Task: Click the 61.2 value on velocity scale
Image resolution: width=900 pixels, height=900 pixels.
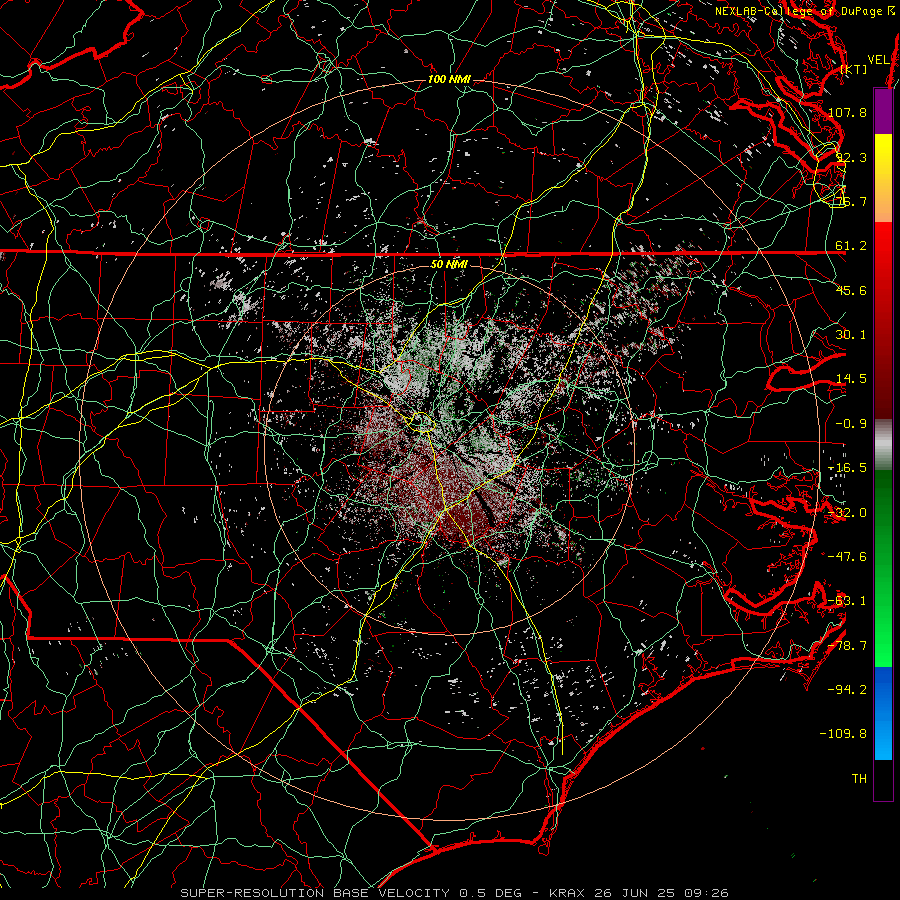Action: pyautogui.click(x=851, y=246)
